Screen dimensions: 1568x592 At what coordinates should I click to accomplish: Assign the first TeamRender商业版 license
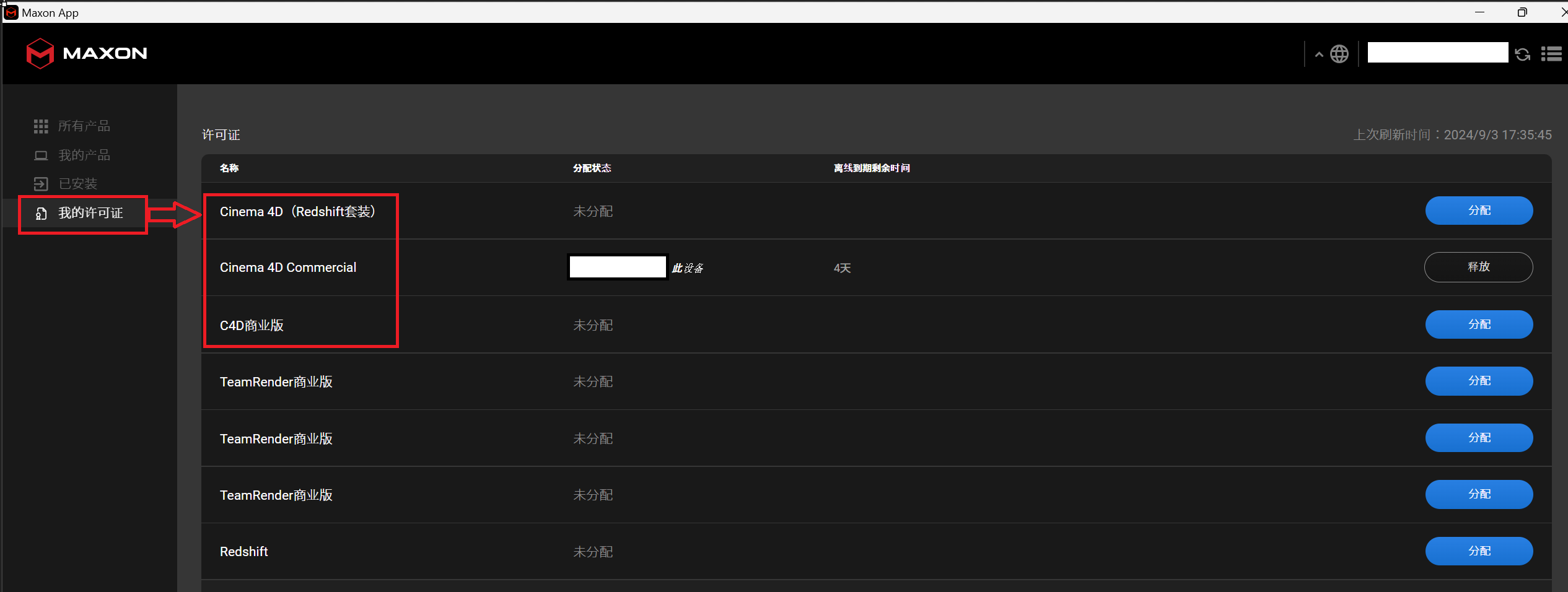tap(1479, 381)
